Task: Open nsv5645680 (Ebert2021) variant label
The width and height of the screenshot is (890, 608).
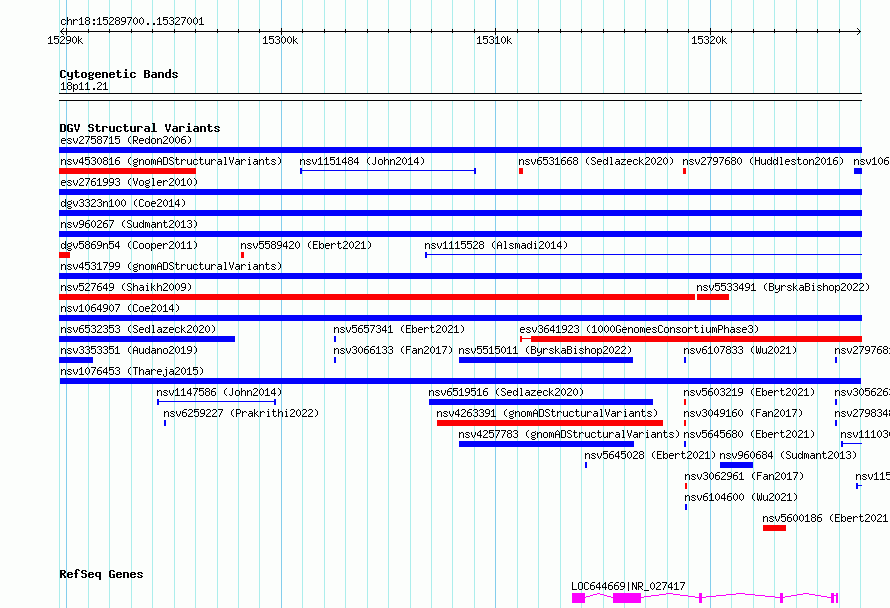Action: pos(749,434)
